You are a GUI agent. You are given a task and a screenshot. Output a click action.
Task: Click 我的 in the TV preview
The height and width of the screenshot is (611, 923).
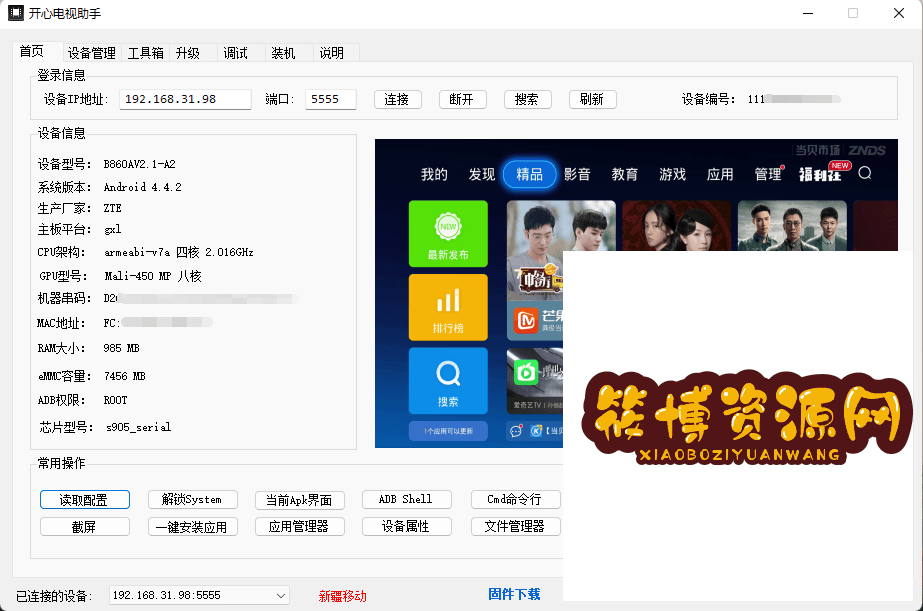coord(434,174)
